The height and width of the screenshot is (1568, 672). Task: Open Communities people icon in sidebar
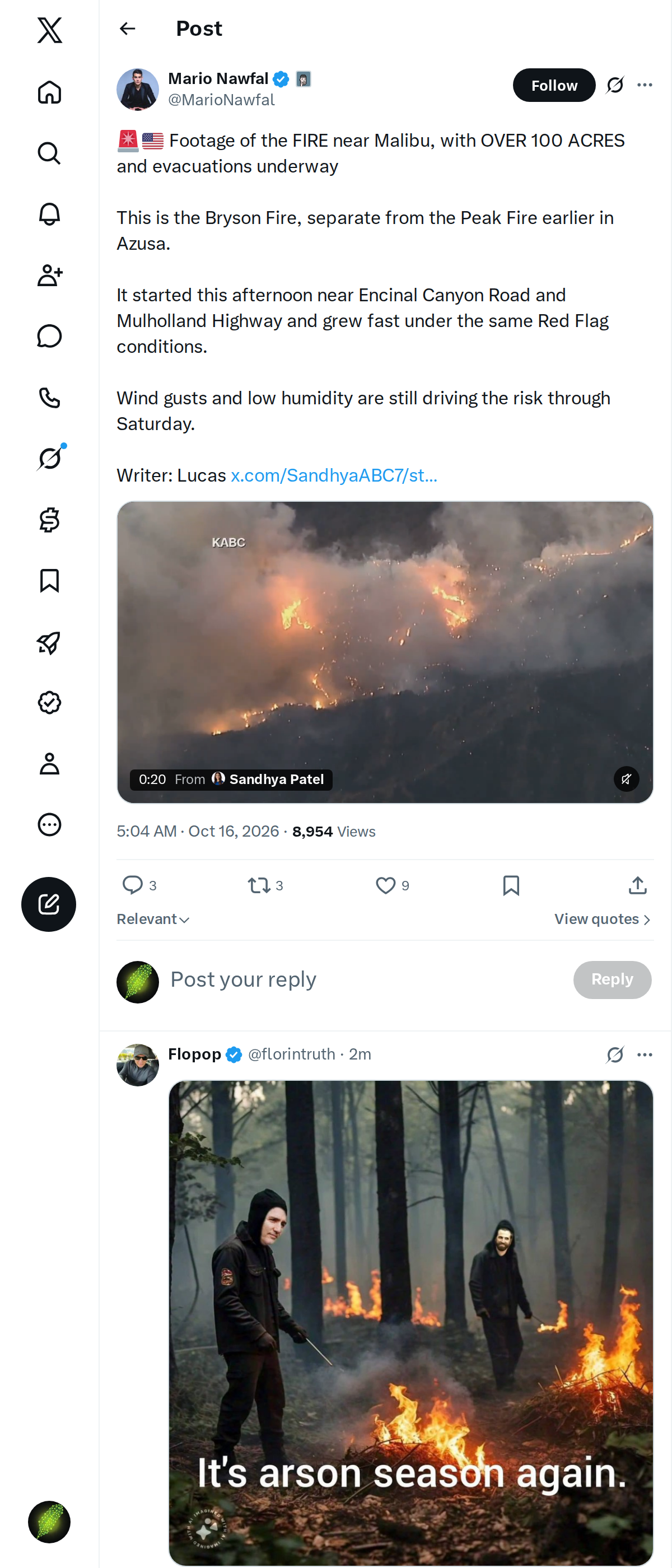pyautogui.click(x=49, y=274)
